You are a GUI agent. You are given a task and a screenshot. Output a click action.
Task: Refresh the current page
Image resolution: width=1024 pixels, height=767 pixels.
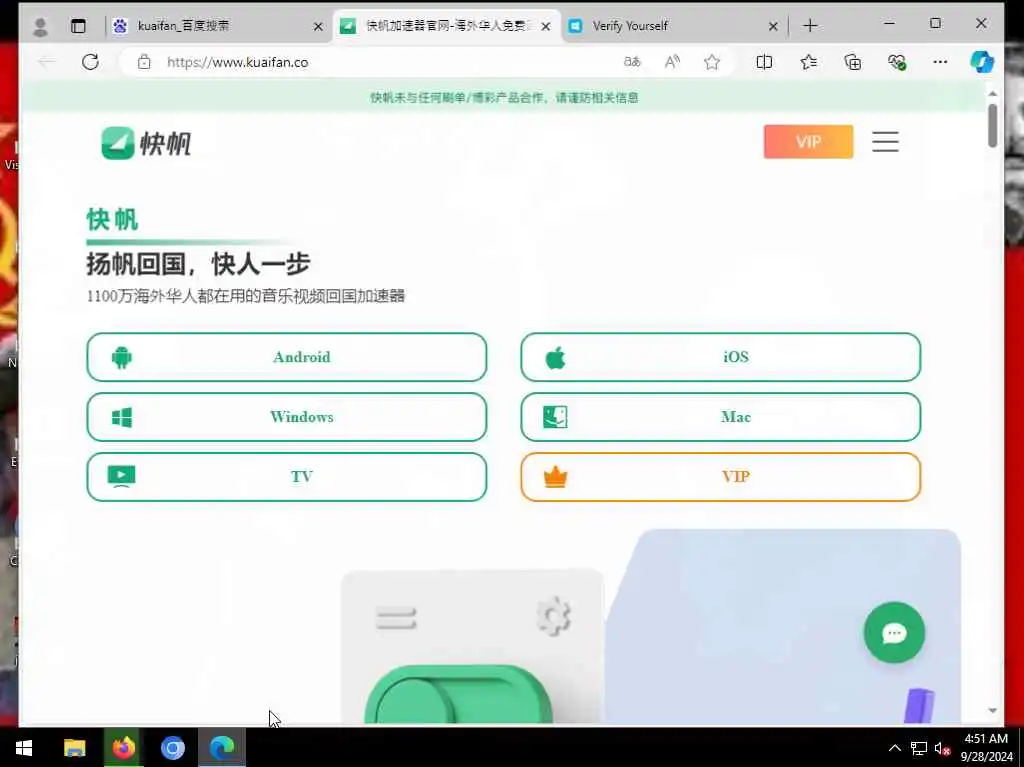click(x=90, y=62)
